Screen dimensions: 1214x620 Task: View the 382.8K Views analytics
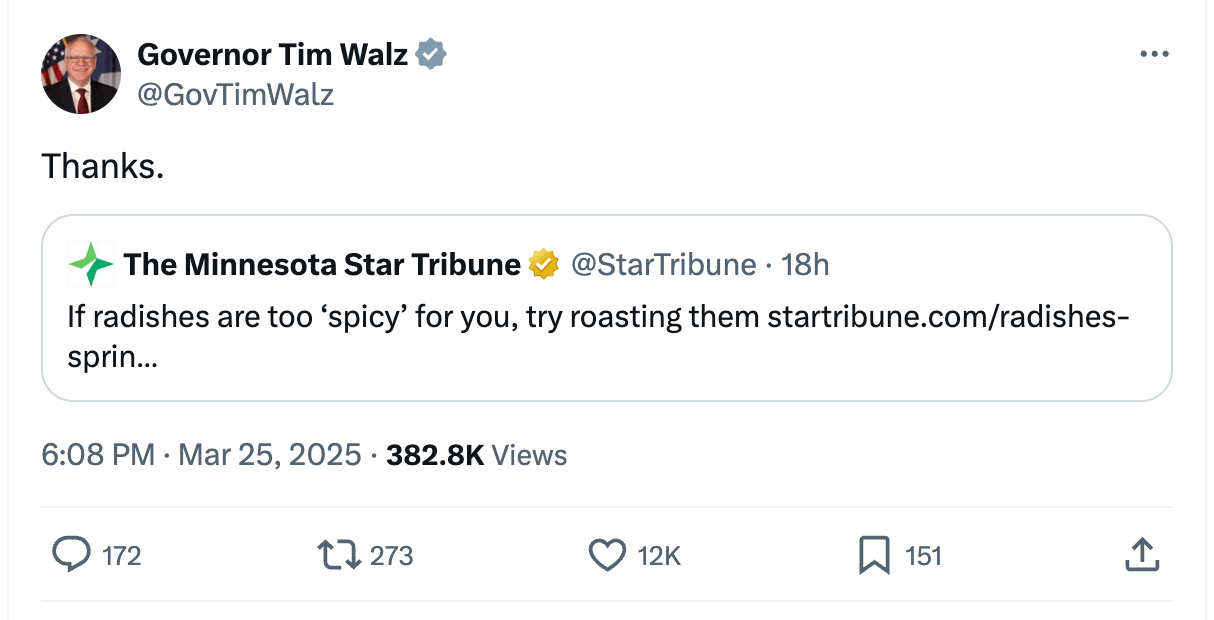coord(476,456)
